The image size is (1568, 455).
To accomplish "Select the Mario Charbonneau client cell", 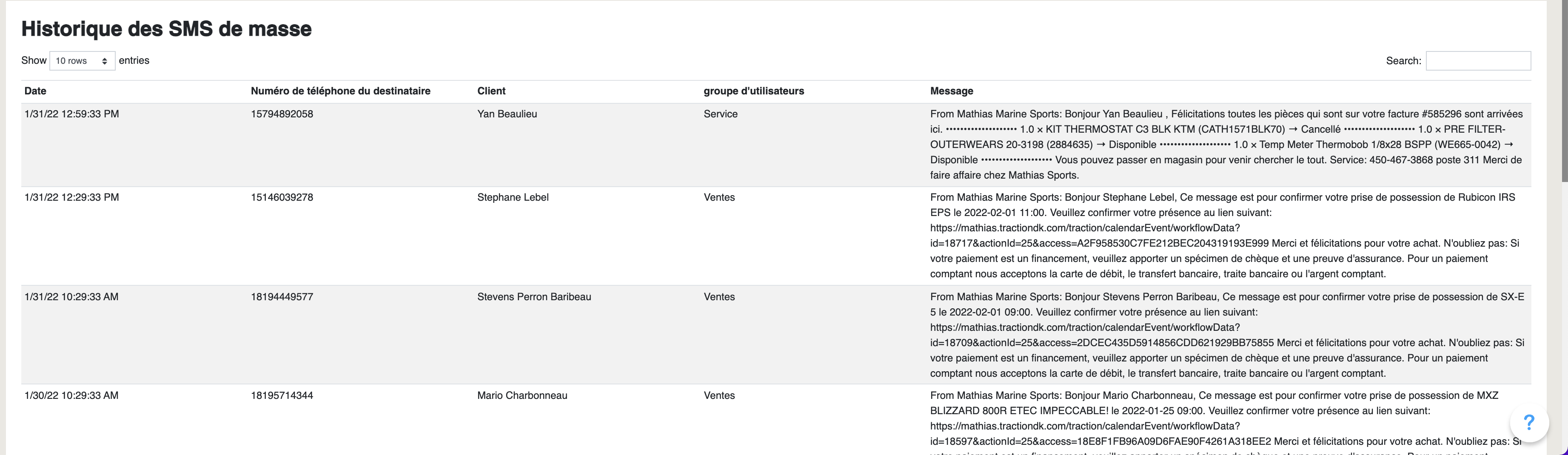I will (522, 395).
